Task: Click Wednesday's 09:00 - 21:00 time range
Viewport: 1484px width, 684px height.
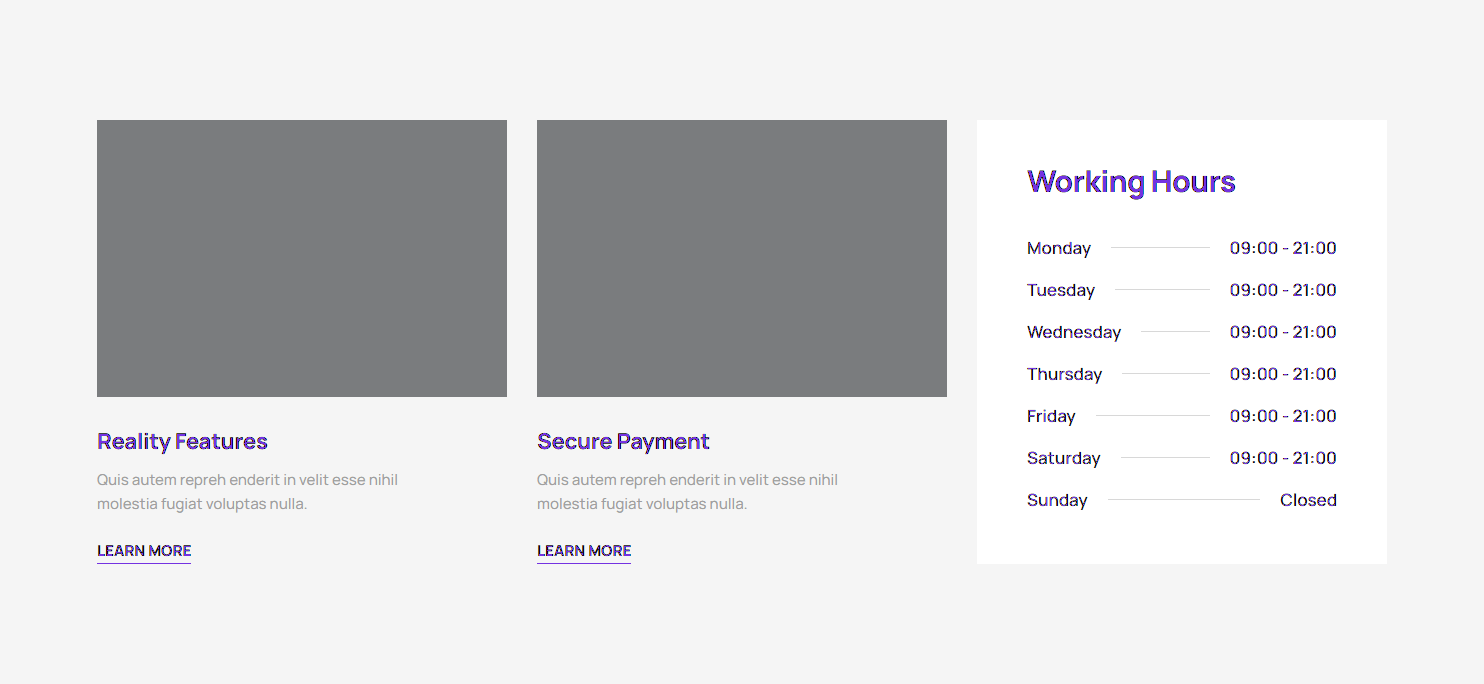Action: (1282, 332)
